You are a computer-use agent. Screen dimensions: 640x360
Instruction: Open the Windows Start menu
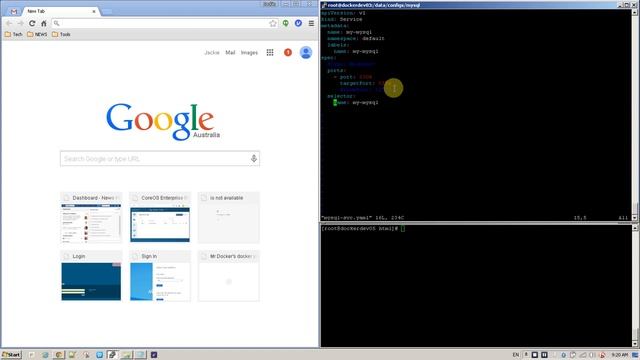coord(11,355)
